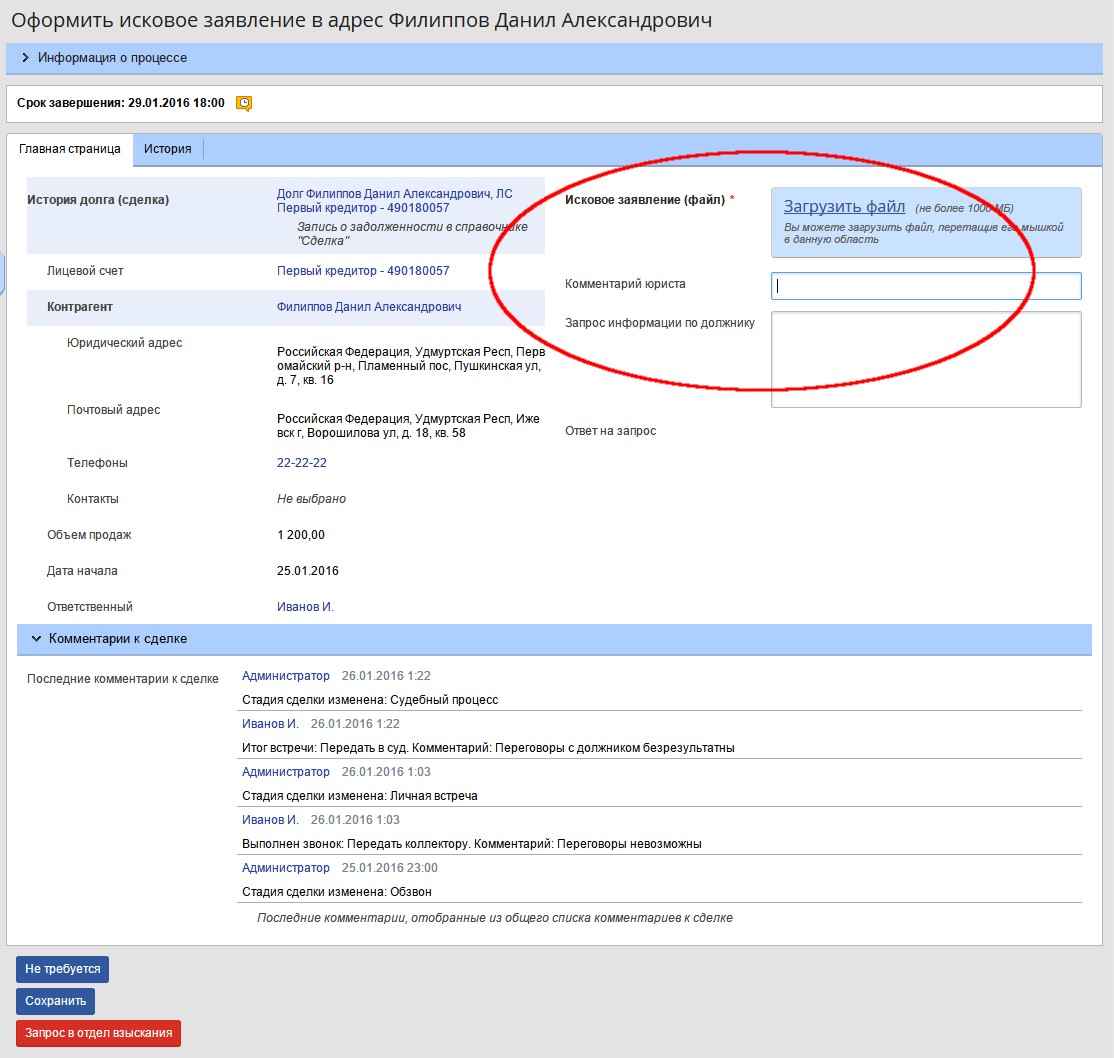Click the left edge side panel handle

3,272
